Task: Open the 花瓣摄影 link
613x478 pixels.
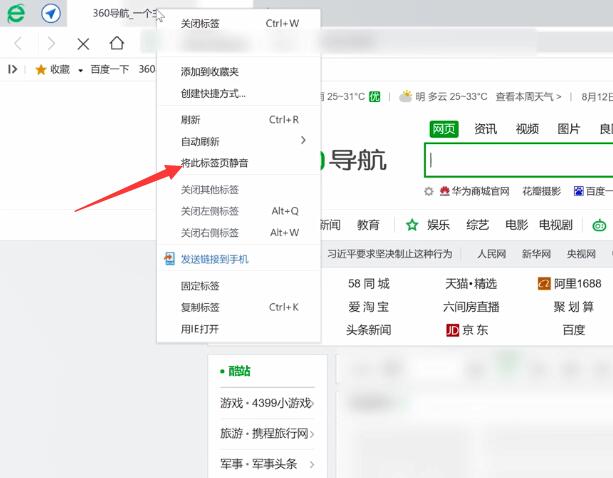Action: coord(541,191)
